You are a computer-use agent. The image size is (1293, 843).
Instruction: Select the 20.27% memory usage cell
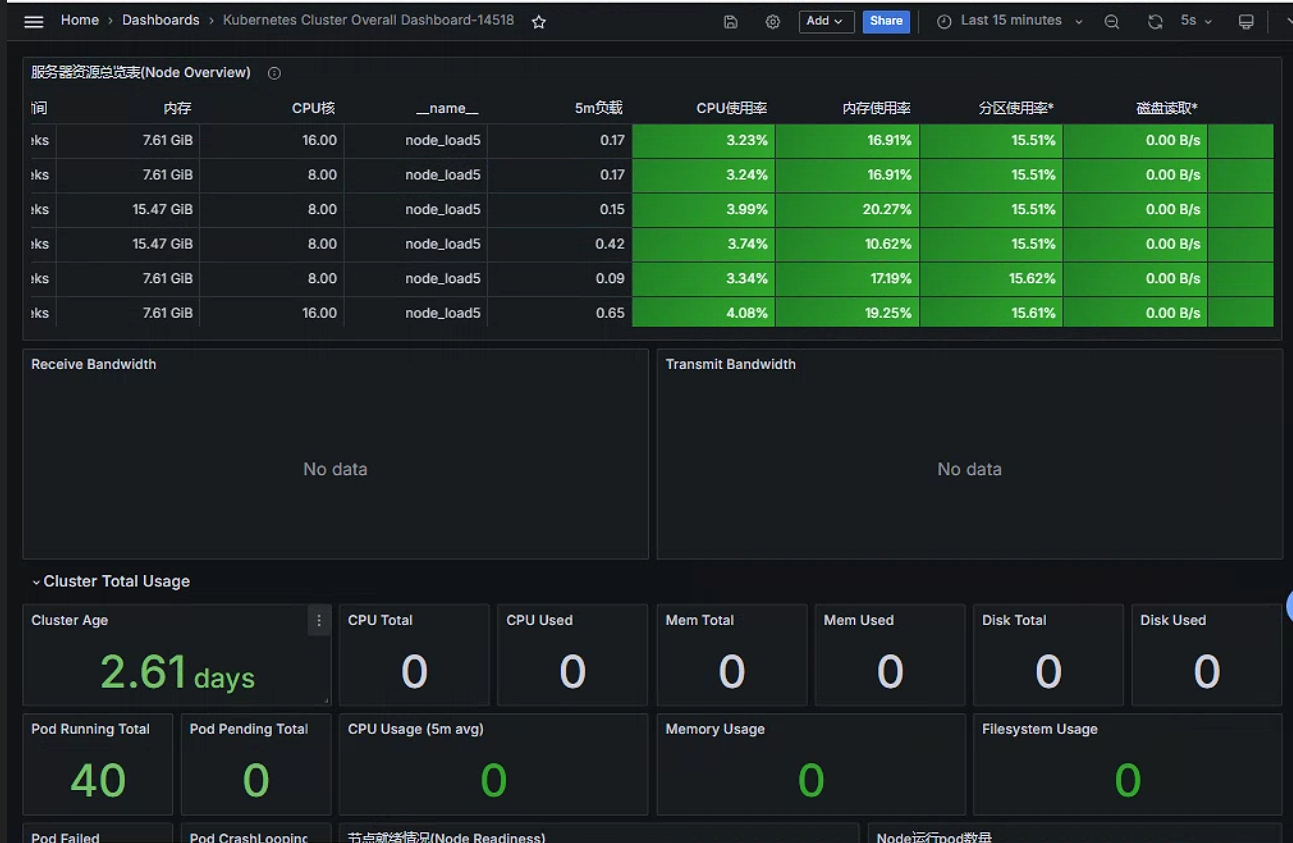pos(848,209)
